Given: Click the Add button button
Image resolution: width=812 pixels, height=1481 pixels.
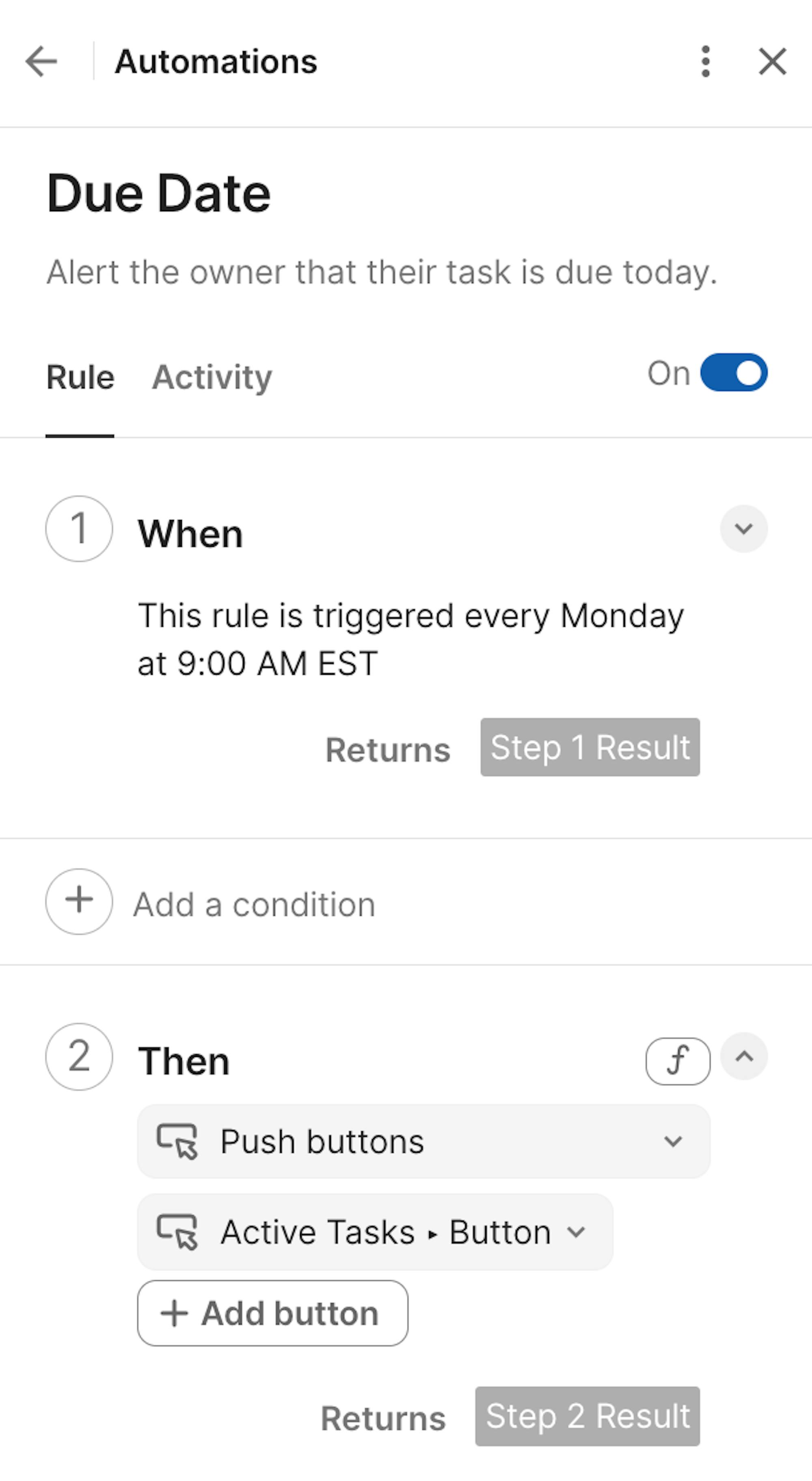Looking at the screenshot, I should tap(272, 1313).
